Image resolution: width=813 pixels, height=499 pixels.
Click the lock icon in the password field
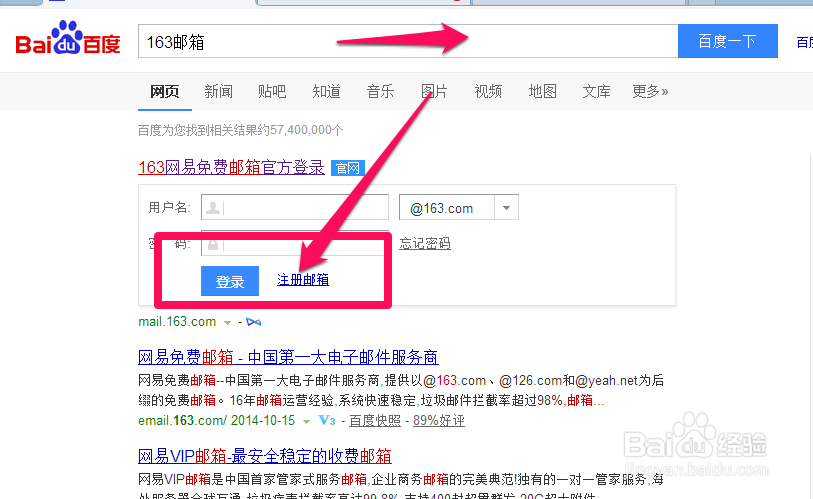coord(213,245)
